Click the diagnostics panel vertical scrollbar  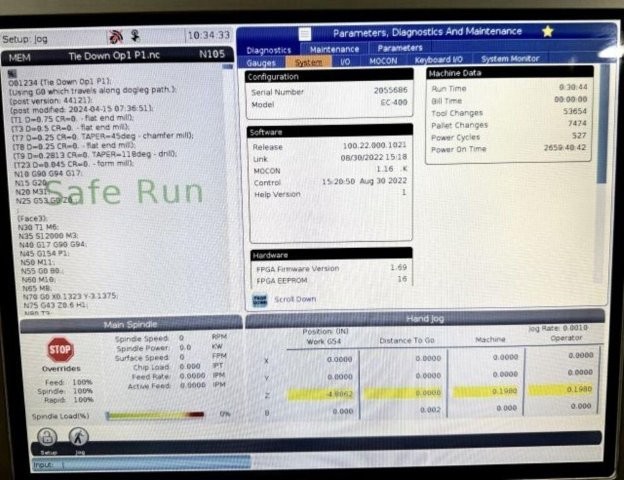pyautogui.click(x=602, y=171)
